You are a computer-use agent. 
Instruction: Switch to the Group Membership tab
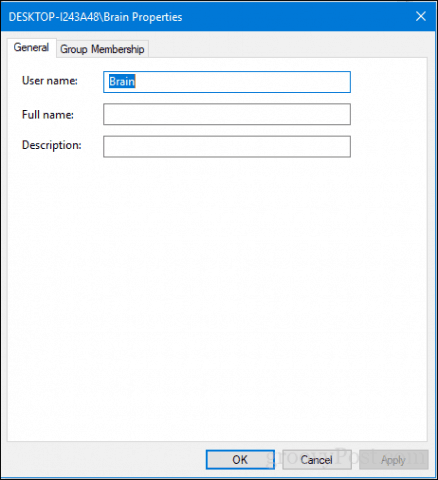[x=102, y=49]
